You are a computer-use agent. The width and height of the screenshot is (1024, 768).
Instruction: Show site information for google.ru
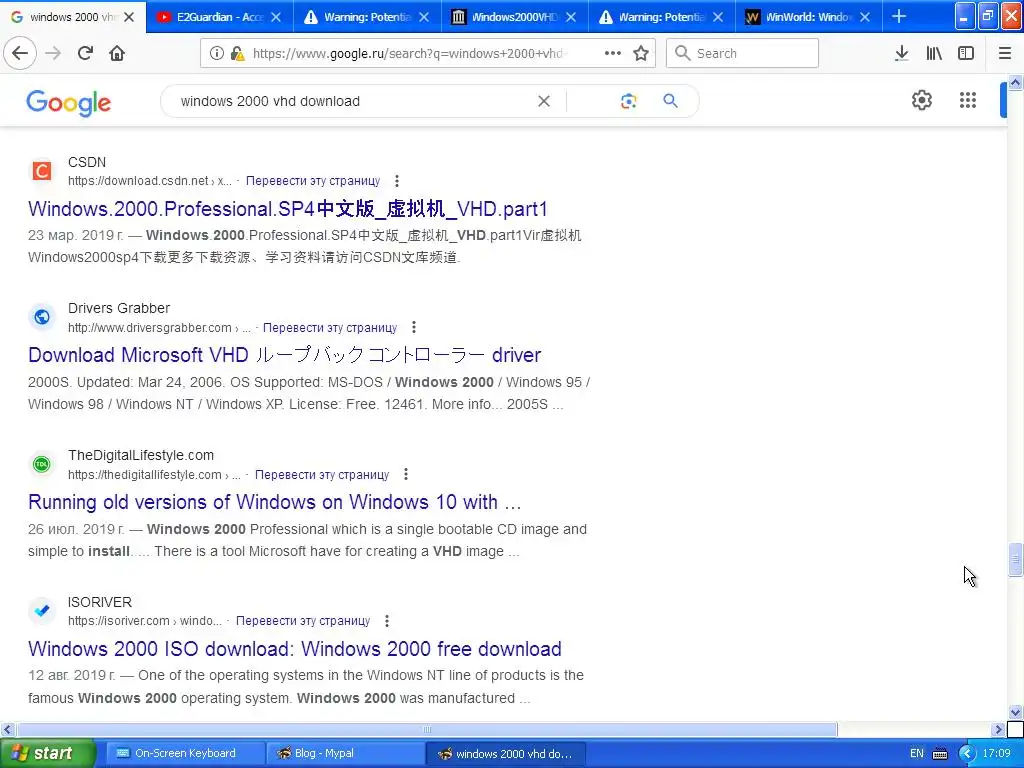[x=216, y=54]
